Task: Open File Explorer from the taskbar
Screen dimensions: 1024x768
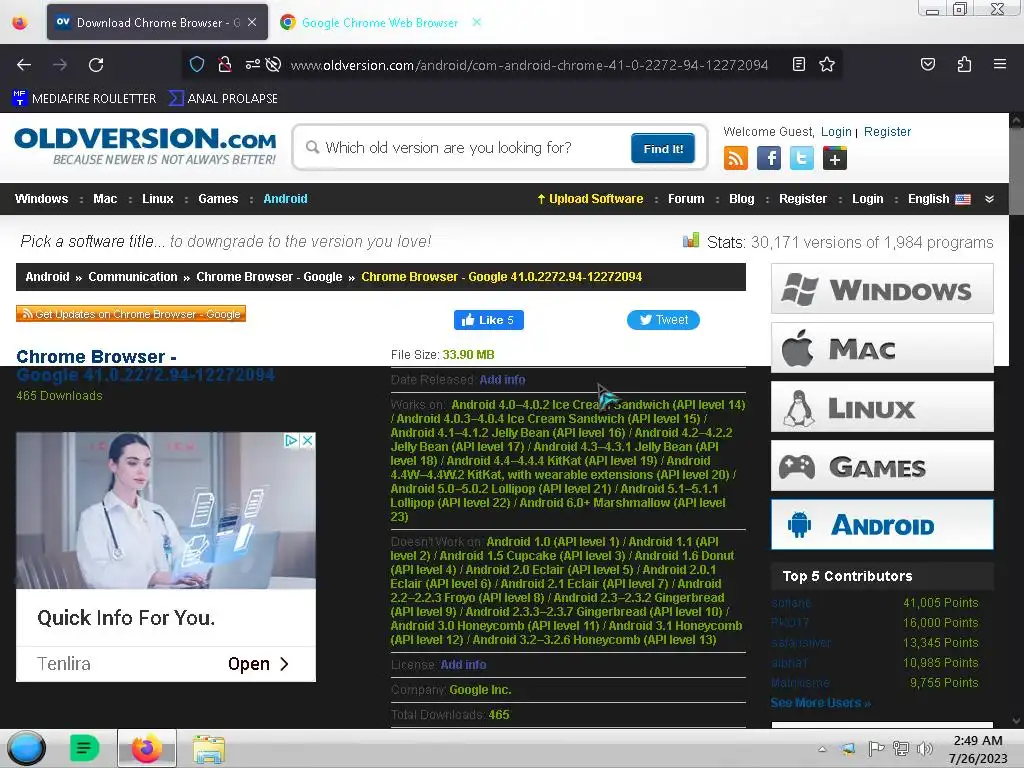Action: point(209,749)
